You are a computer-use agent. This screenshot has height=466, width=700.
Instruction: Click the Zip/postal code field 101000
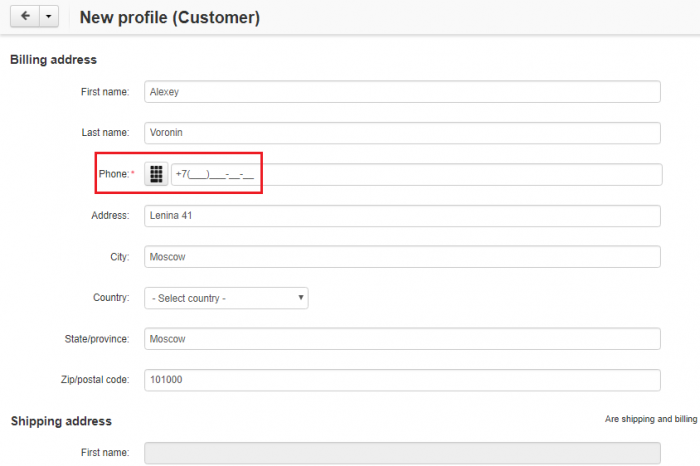402,380
